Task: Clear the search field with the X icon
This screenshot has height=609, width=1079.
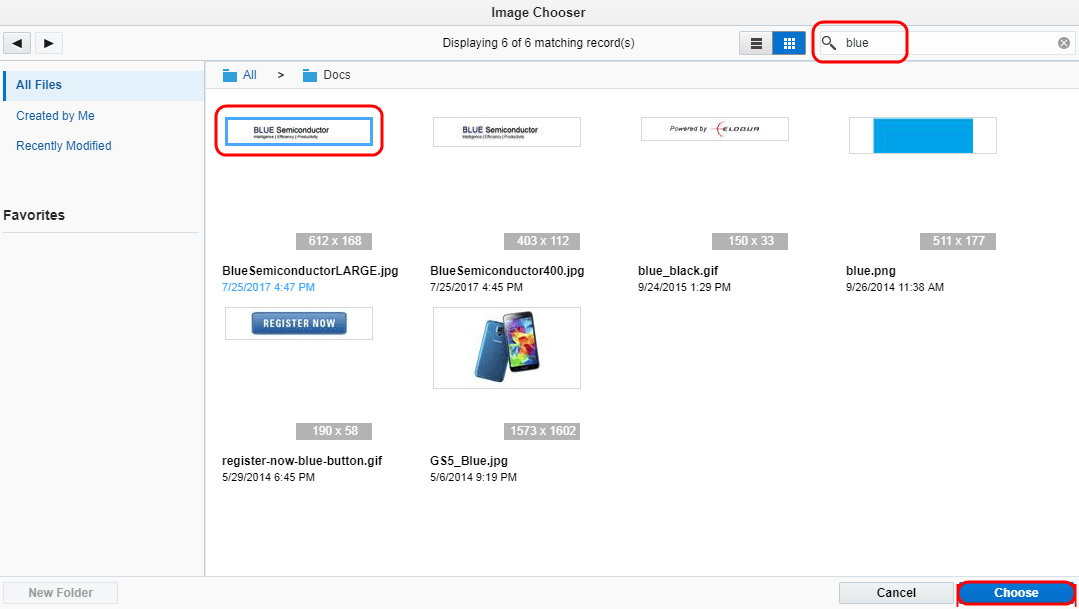Action: [x=1063, y=42]
